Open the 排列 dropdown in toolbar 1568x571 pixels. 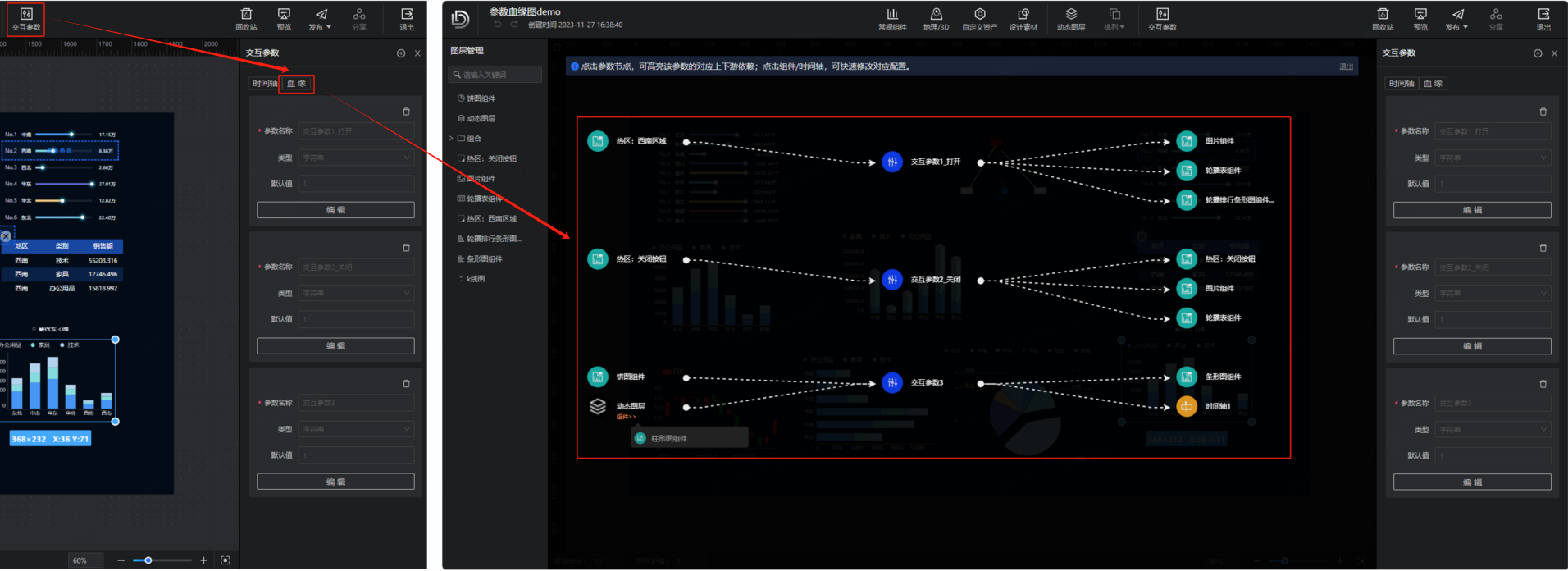(1114, 19)
